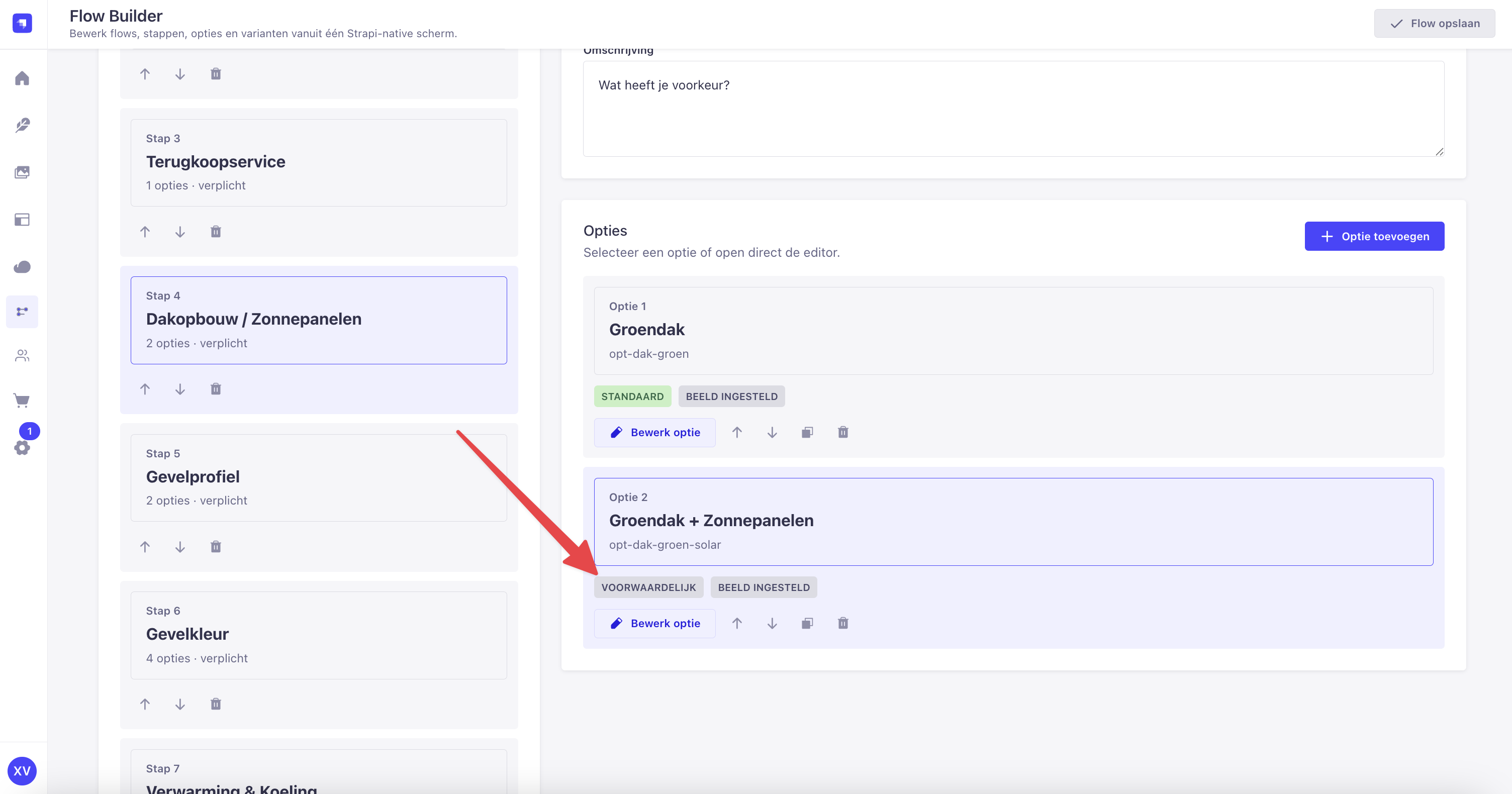Delete Stap 6 Gevelkleur

(x=216, y=704)
